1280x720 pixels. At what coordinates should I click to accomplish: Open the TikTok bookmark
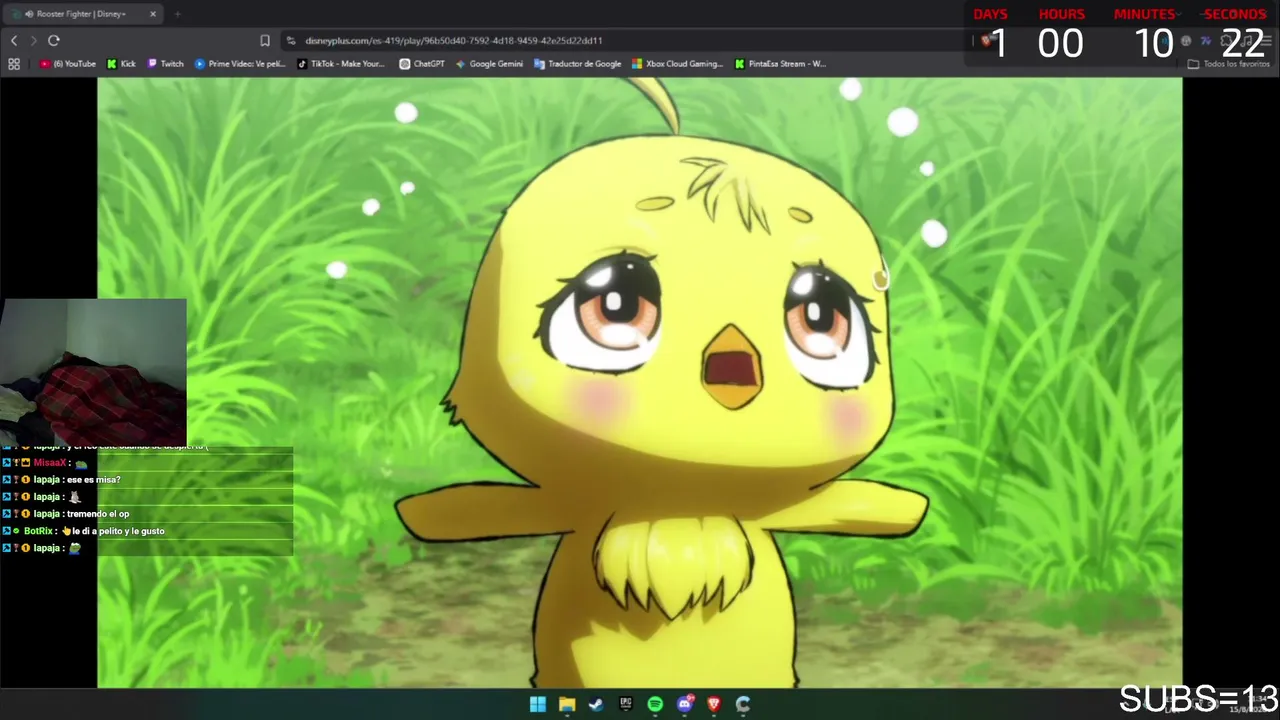341,64
